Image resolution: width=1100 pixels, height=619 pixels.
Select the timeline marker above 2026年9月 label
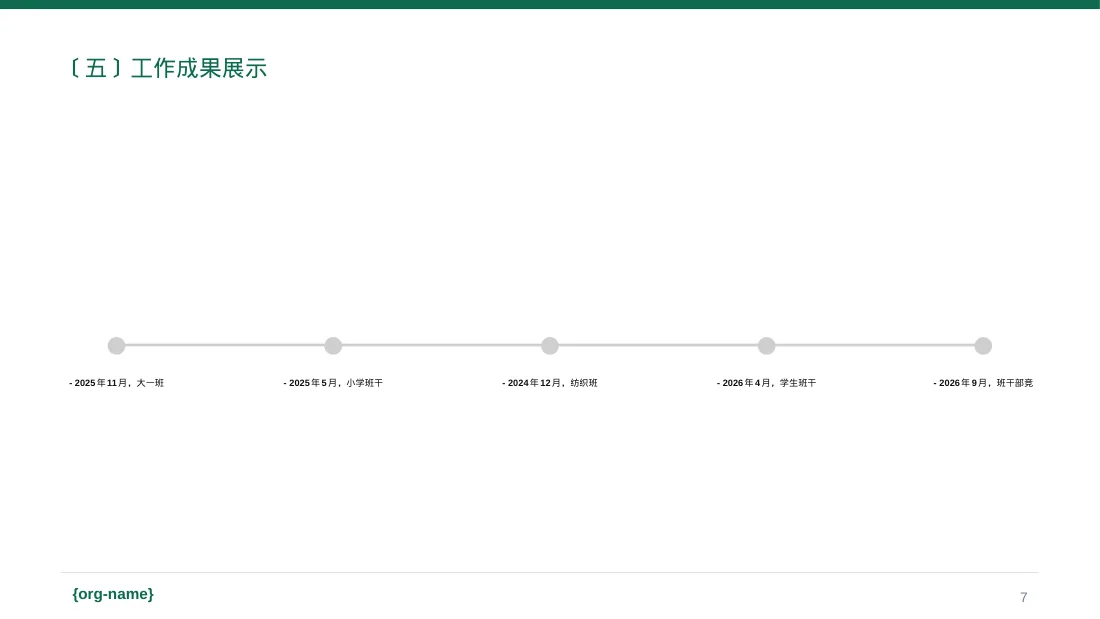click(984, 345)
